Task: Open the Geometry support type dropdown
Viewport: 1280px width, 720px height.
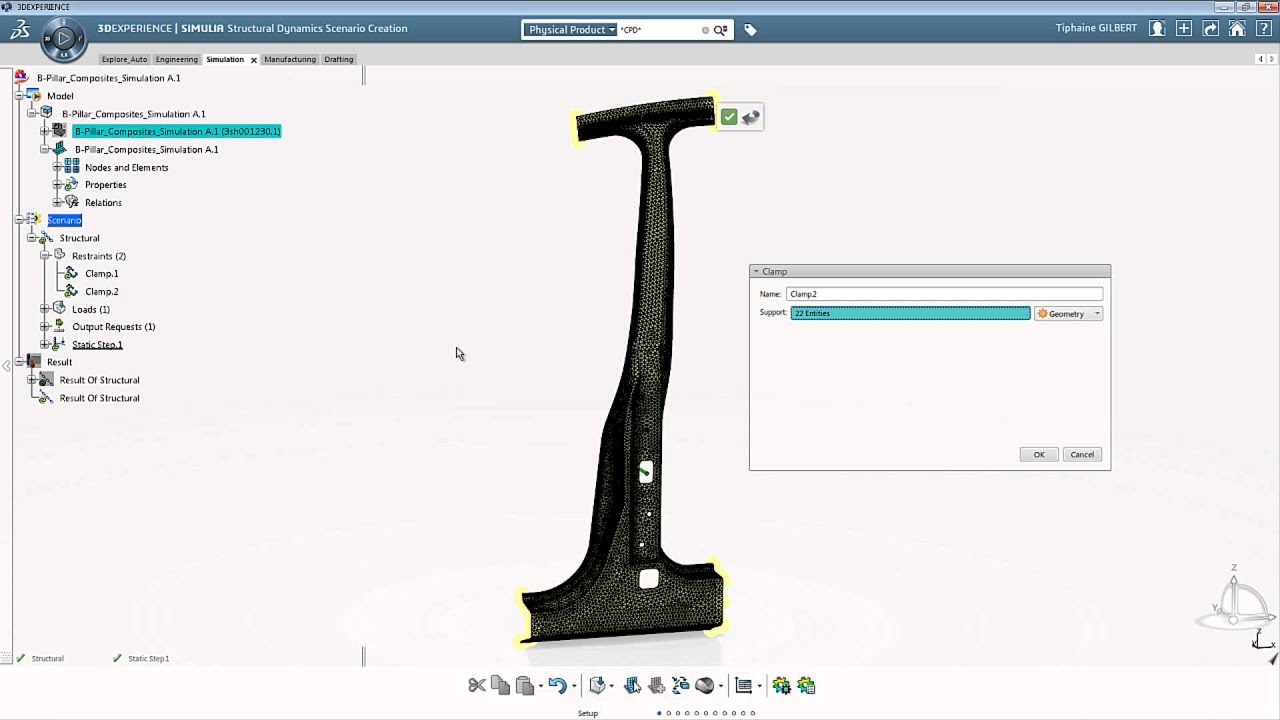Action: (1068, 314)
